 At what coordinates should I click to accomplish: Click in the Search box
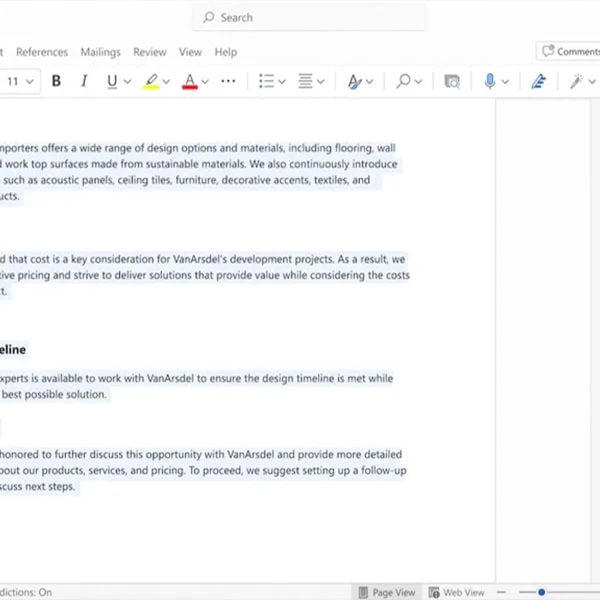(310, 17)
